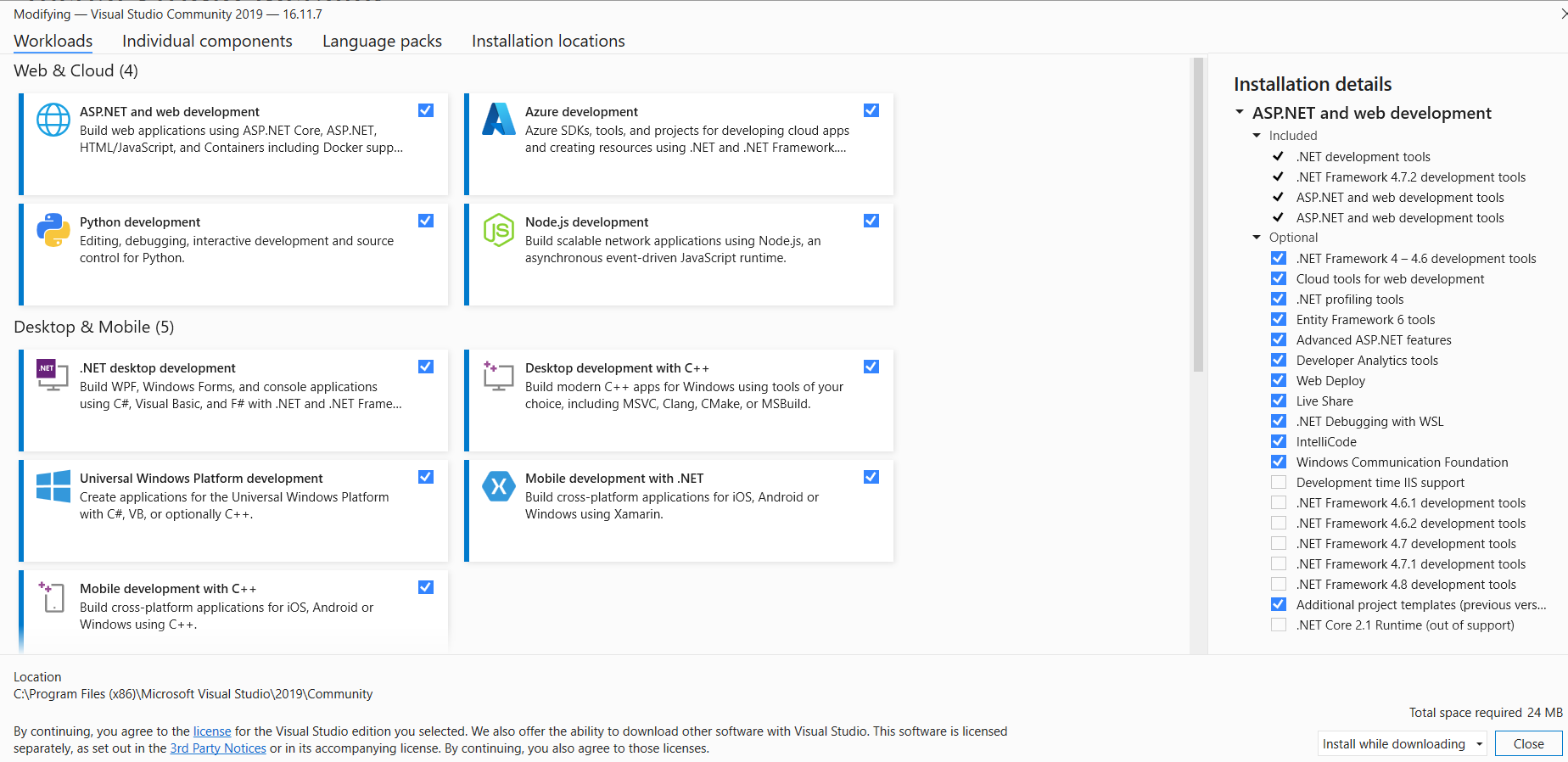
Task: Uncheck .NET Debugging with WSL
Action: click(x=1279, y=421)
